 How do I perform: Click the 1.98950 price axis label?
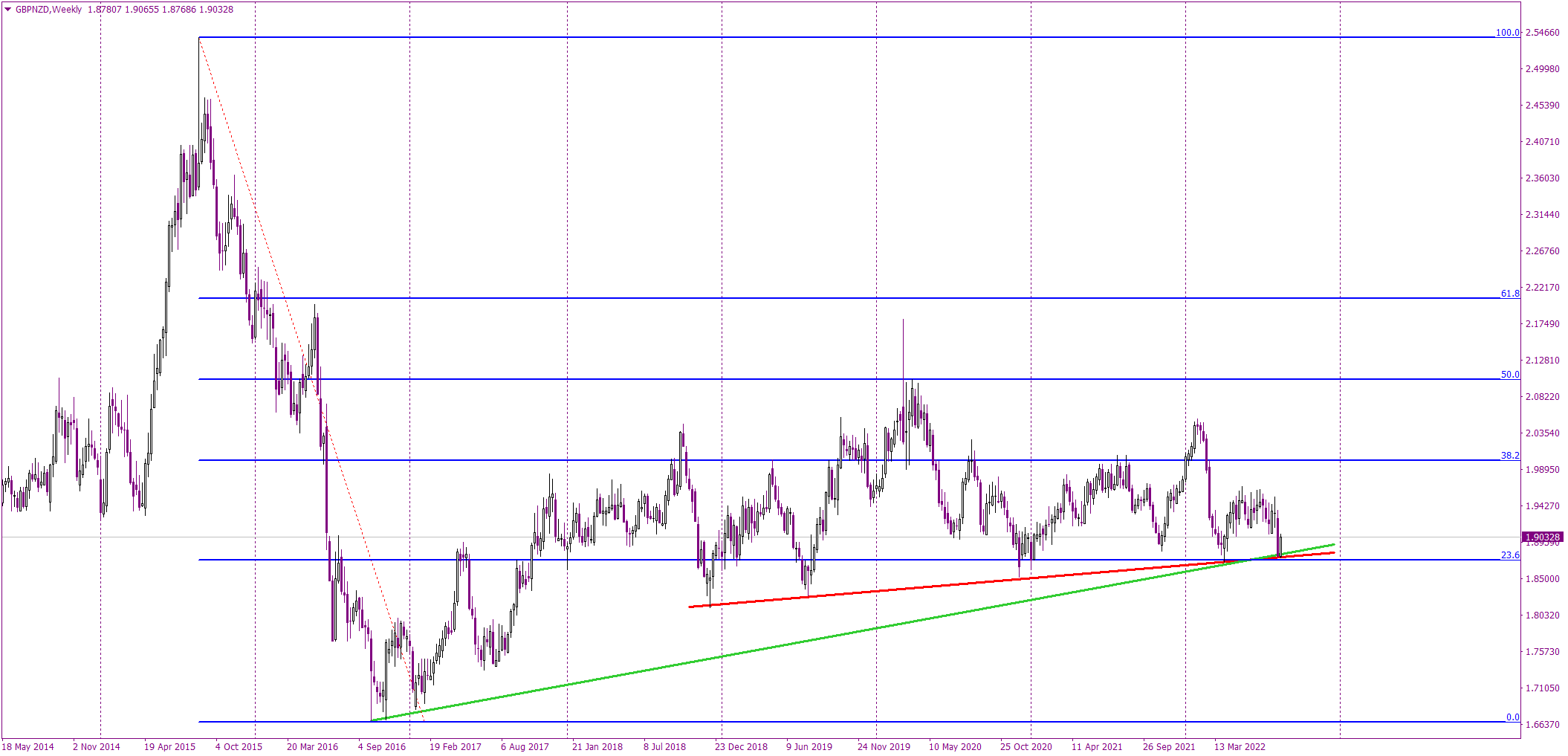coord(1542,470)
